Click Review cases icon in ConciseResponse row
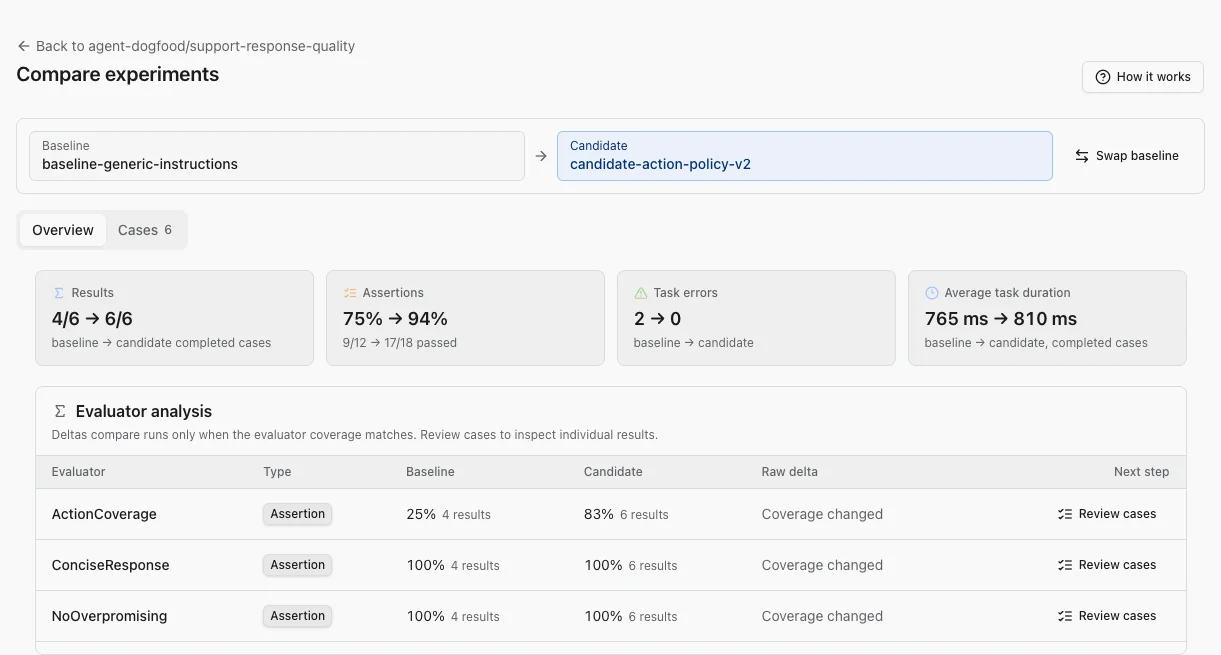This screenshot has height=655, width=1221. (x=1065, y=565)
